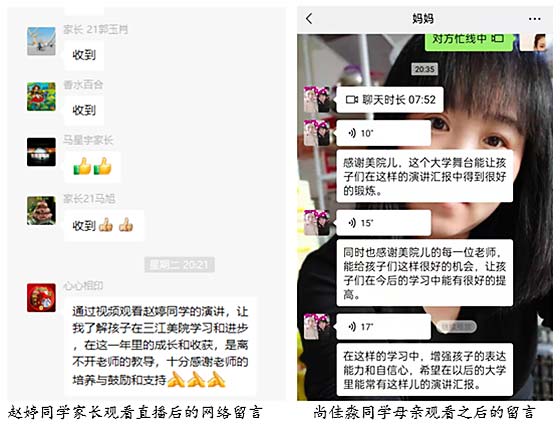Open 心心相印 red avatar
The height and width of the screenshot is (431, 560).
click(x=41, y=298)
